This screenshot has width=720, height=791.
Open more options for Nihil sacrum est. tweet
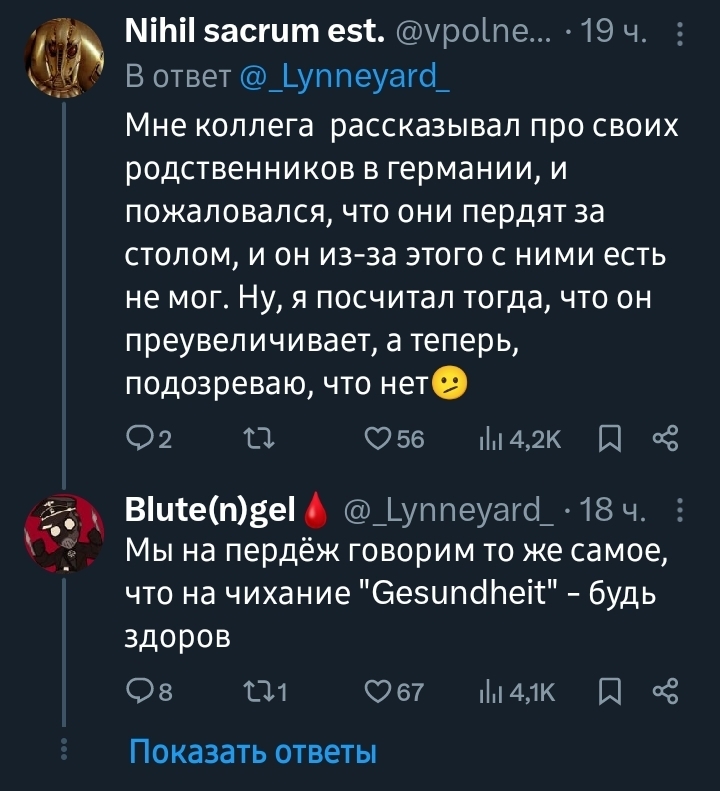click(x=680, y=37)
